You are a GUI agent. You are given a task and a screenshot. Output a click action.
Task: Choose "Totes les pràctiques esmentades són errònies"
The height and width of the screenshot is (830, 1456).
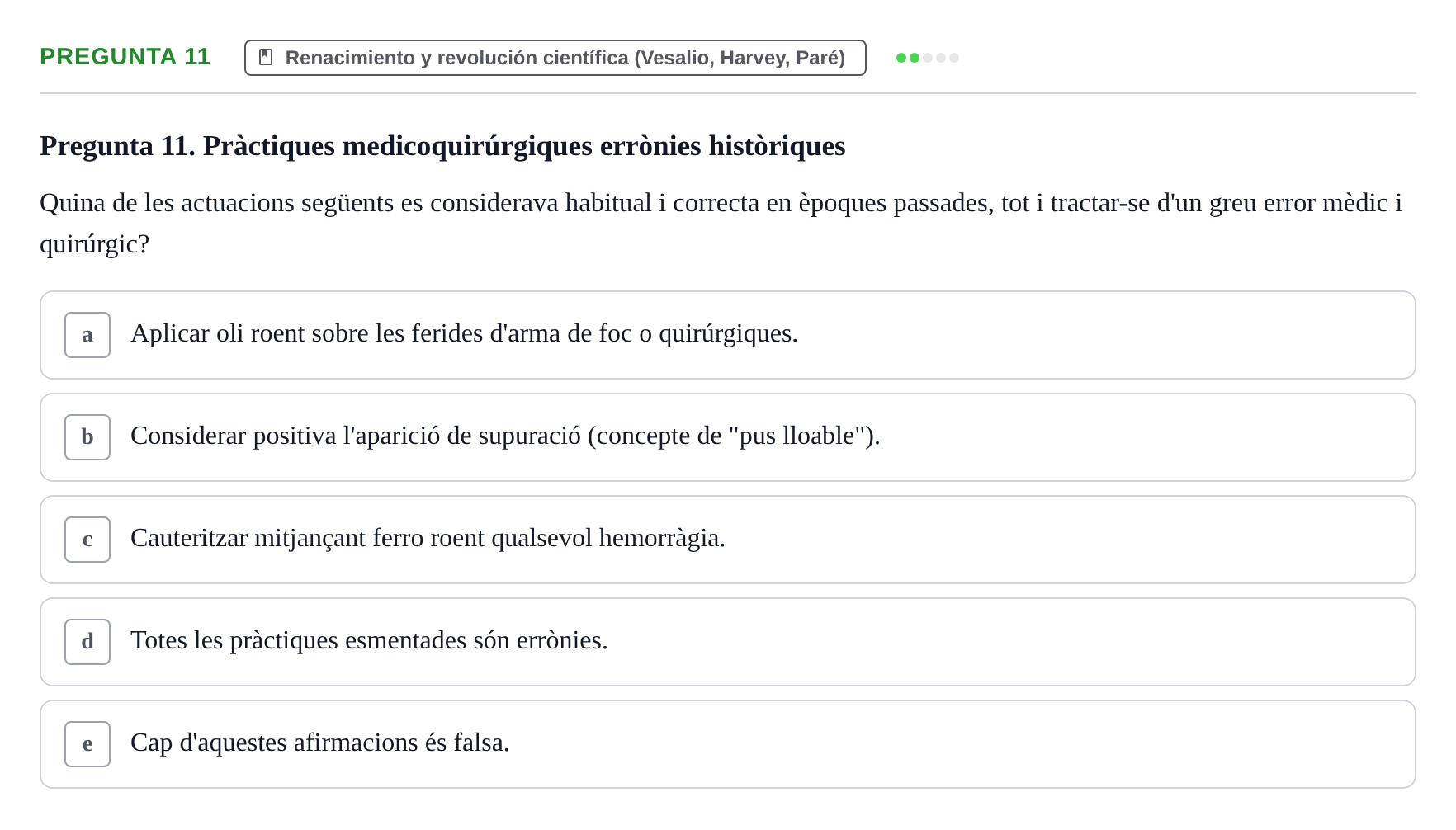(x=728, y=642)
